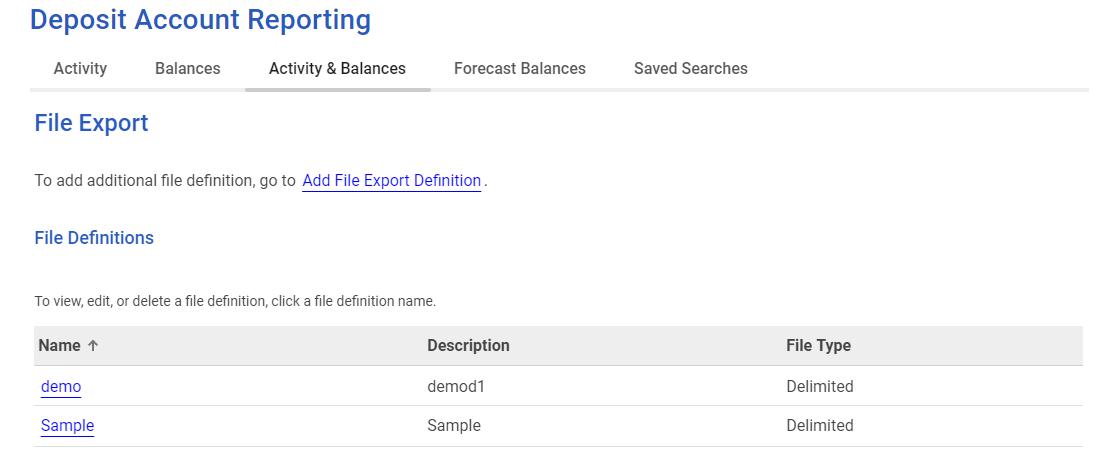Click the ascending sort arrow beside Name
The image size is (1118, 469).
coord(93,346)
